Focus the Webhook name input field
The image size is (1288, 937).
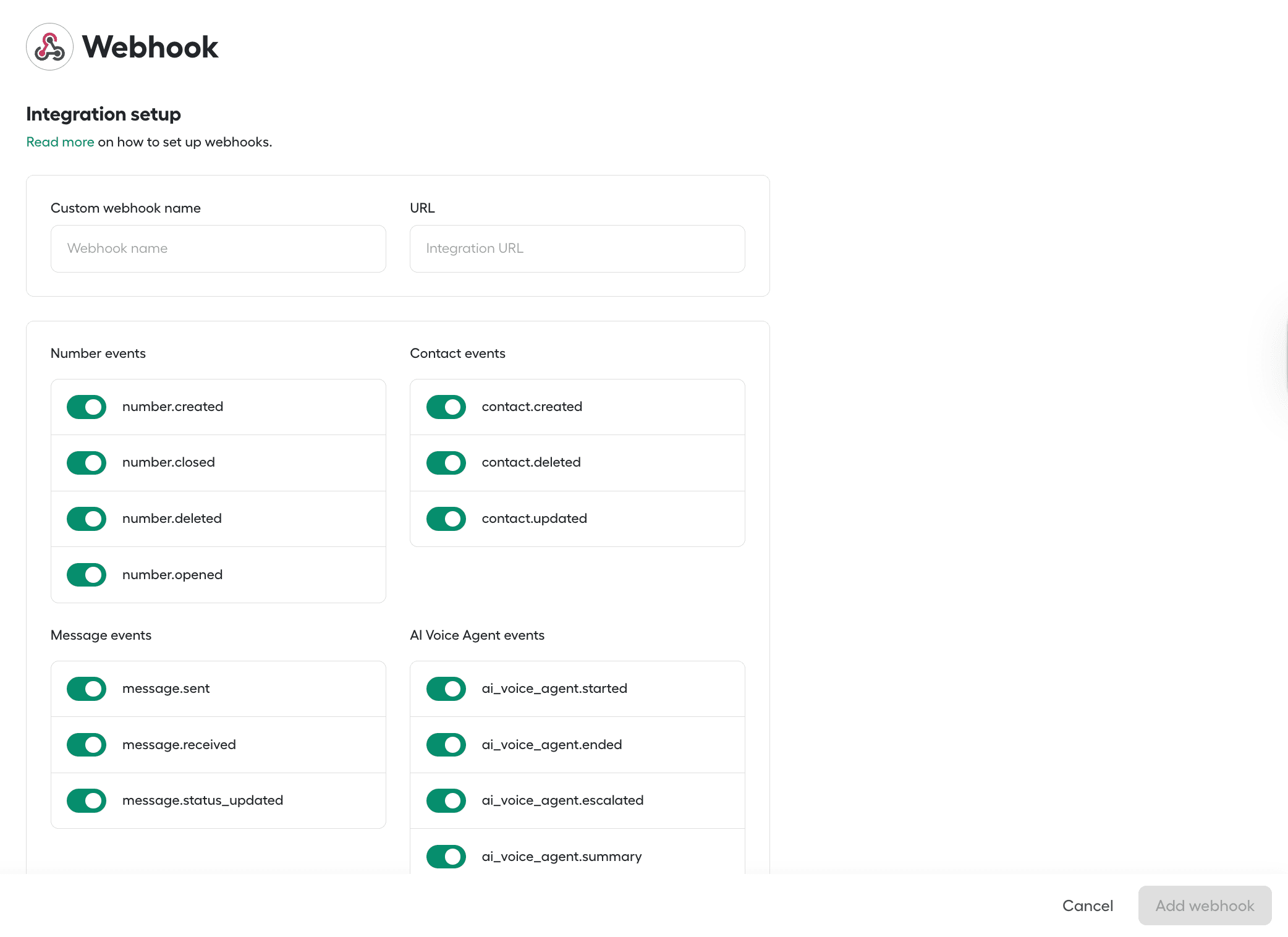(218, 248)
